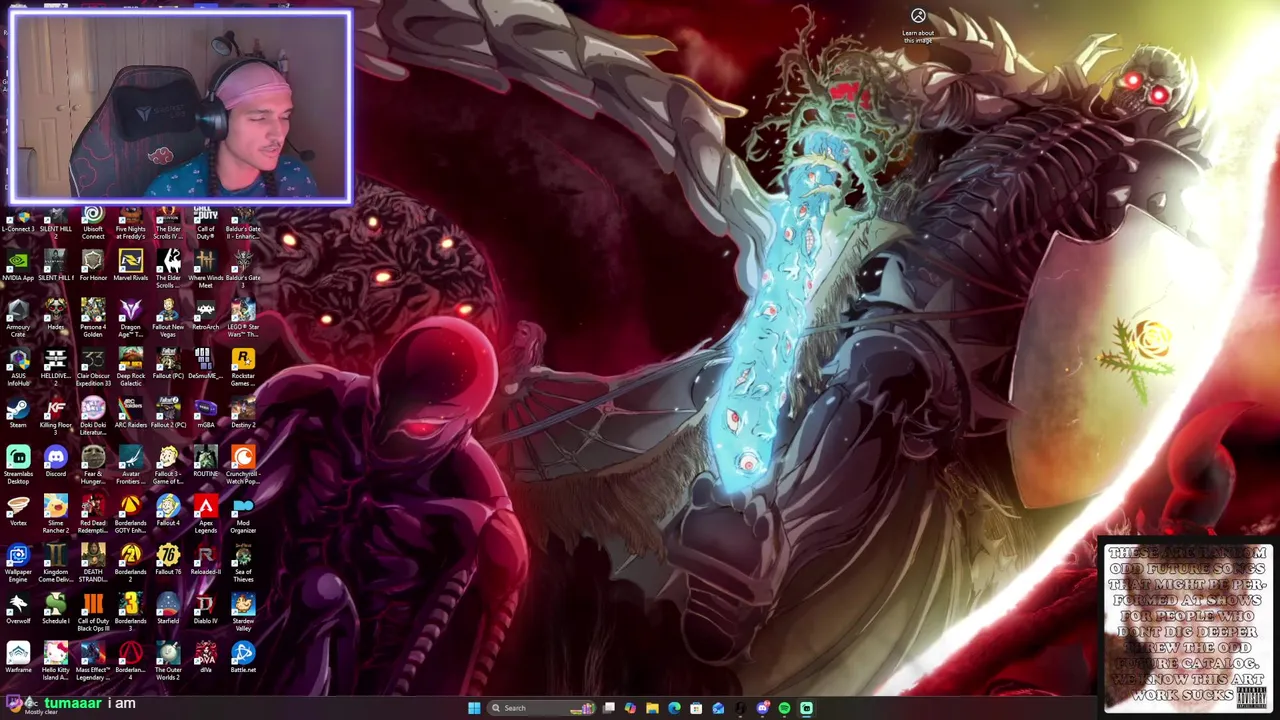Viewport: 1280px width, 720px height.
Task: Click the Fallout 76 desktop shortcut
Action: (168, 561)
